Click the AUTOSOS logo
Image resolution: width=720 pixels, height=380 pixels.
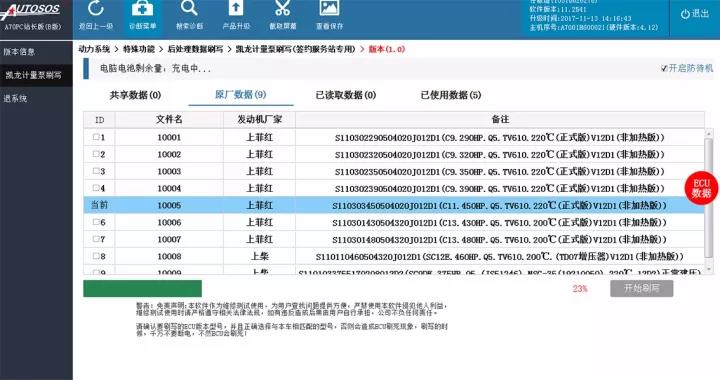30,11
